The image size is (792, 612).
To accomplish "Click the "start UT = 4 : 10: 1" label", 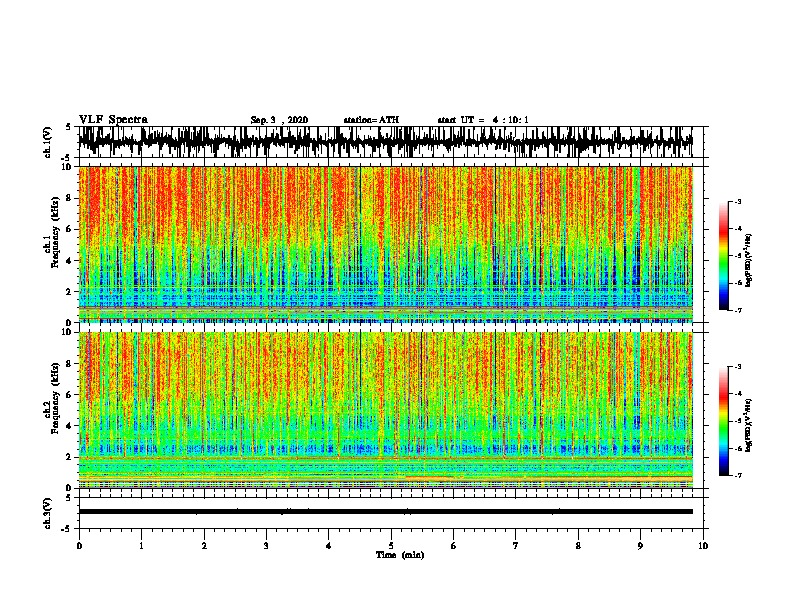I will 483,120.
